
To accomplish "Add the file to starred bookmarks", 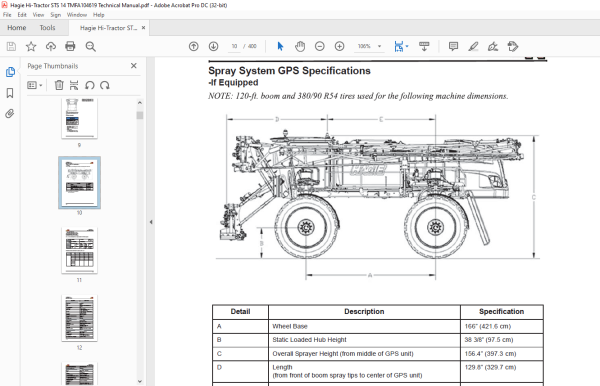I will click(x=31, y=46).
